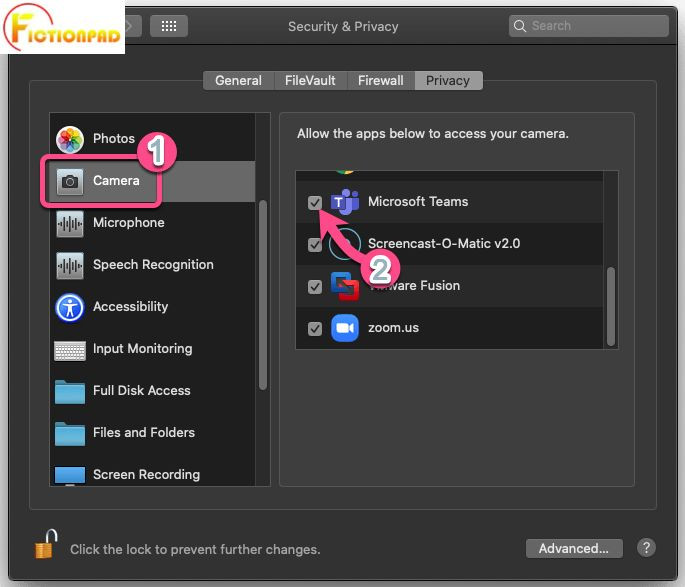
Task: Click the Input Monitoring keyboard icon
Action: click(x=69, y=350)
